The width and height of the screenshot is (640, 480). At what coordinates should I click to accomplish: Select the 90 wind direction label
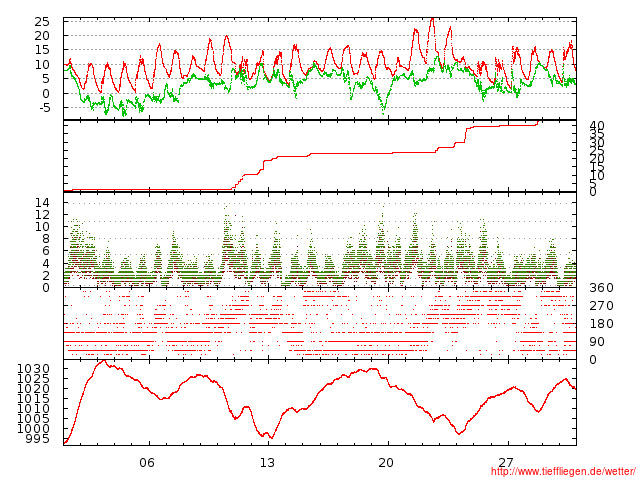[597, 342]
